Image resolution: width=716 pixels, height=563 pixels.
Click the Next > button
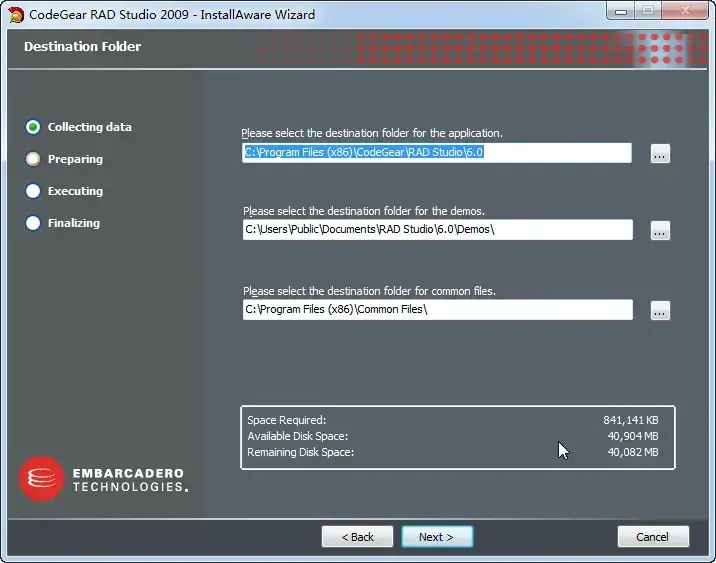[437, 537]
